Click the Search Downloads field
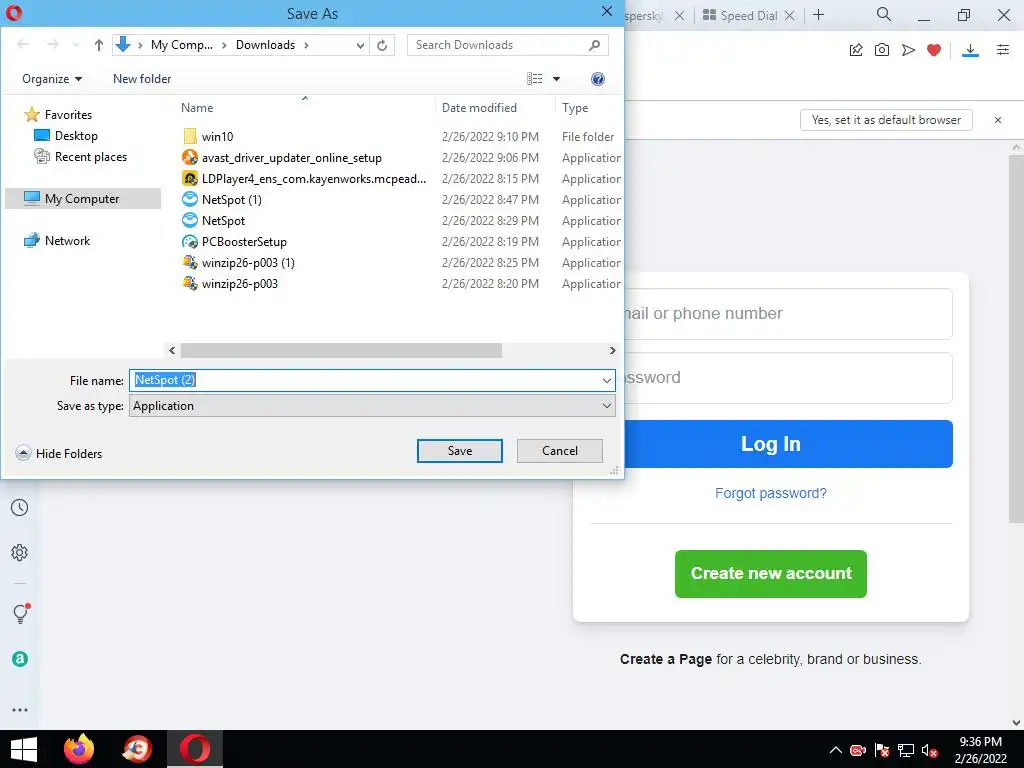The image size is (1024, 768). [498, 45]
